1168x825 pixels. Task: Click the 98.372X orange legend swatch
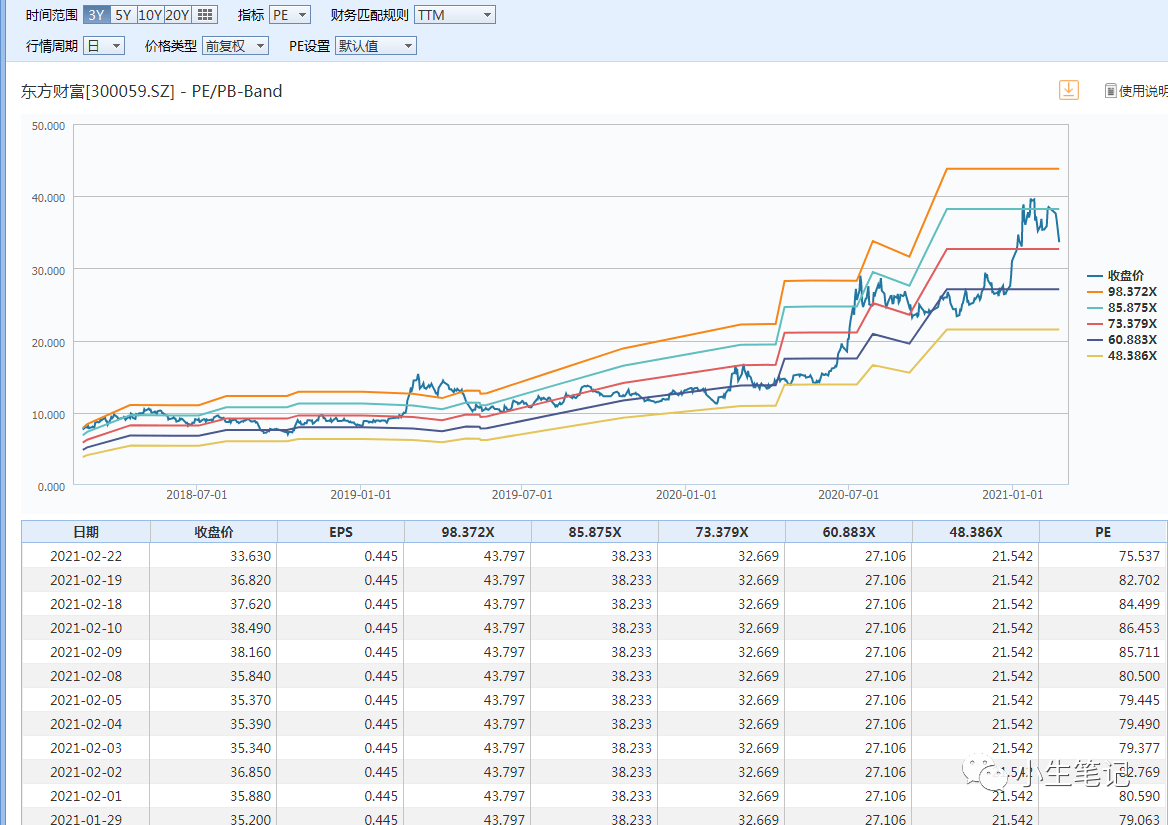pyautogui.click(x=1095, y=291)
